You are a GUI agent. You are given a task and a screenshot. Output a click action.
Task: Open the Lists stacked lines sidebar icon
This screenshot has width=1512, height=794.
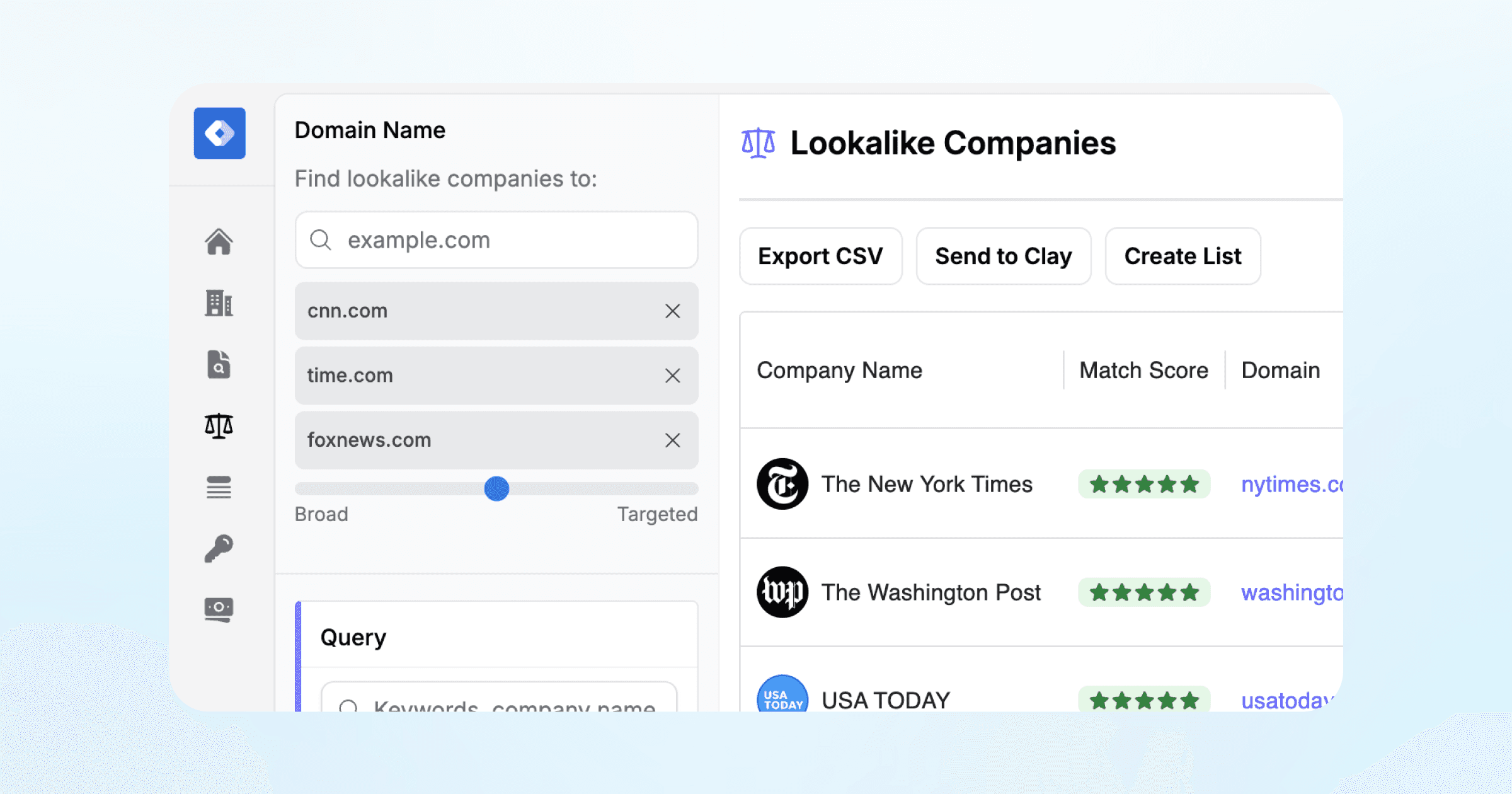219,487
